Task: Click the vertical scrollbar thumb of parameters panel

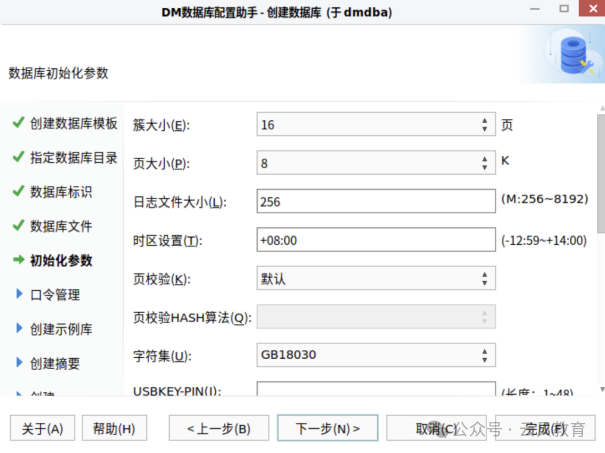Action: click(x=601, y=174)
